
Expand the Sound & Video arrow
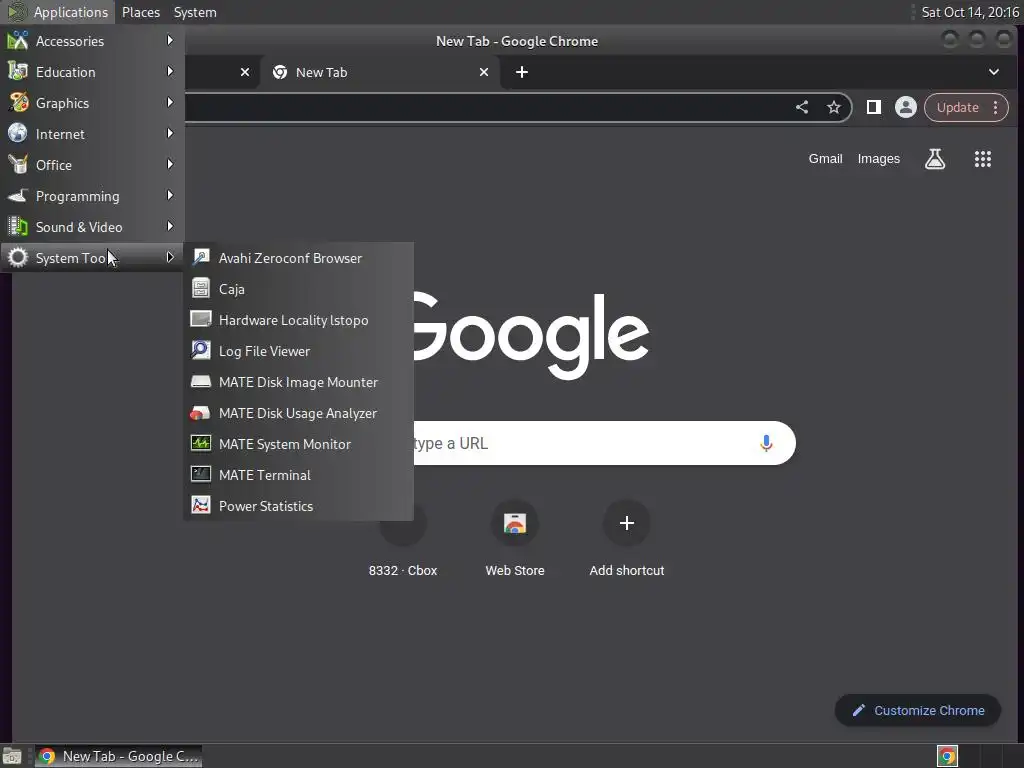coord(170,227)
